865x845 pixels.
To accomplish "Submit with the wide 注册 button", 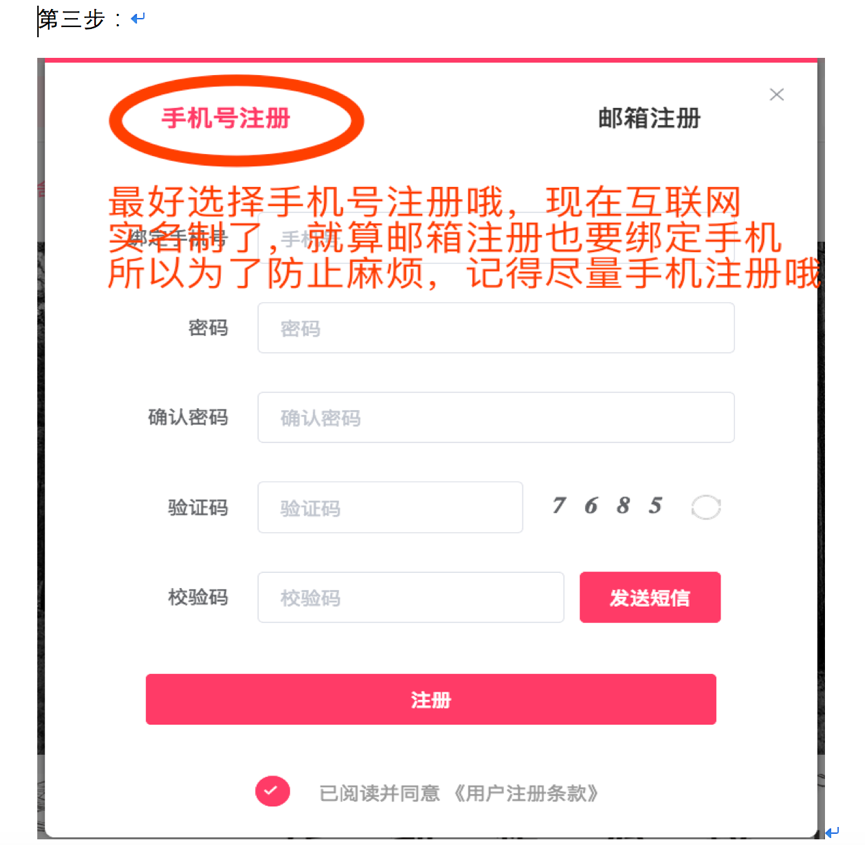I will [431, 699].
